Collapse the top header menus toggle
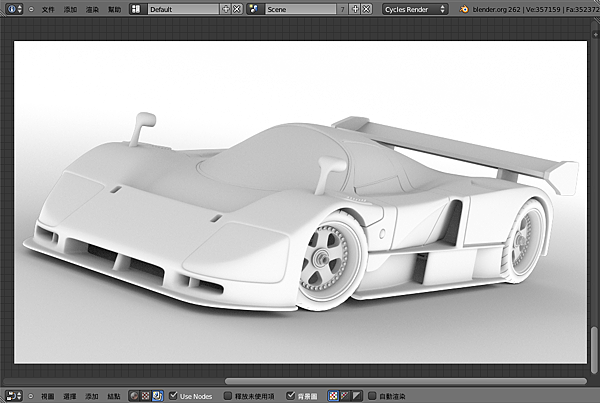 click(x=31, y=9)
